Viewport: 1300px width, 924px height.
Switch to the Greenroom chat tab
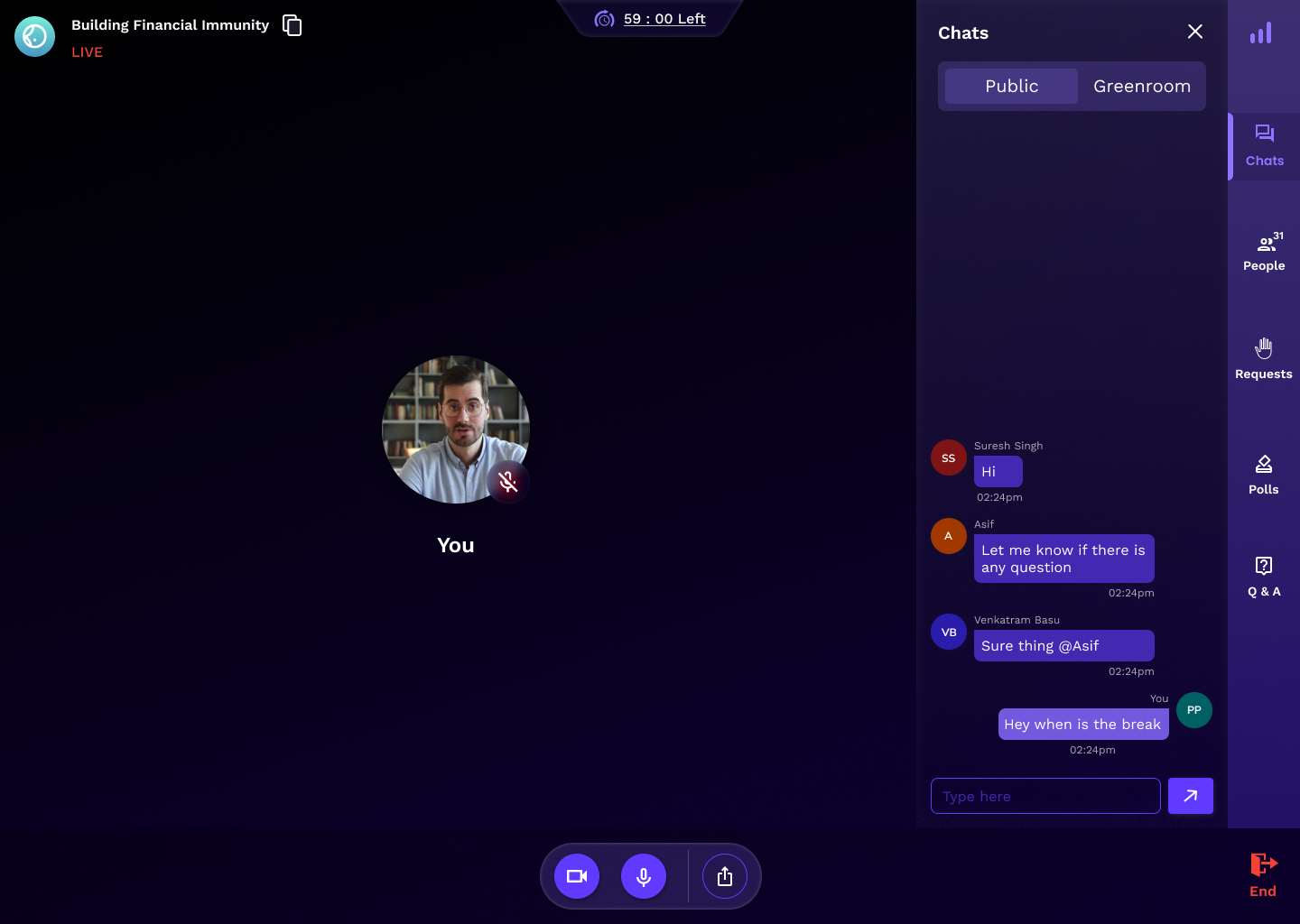pyautogui.click(x=1142, y=86)
